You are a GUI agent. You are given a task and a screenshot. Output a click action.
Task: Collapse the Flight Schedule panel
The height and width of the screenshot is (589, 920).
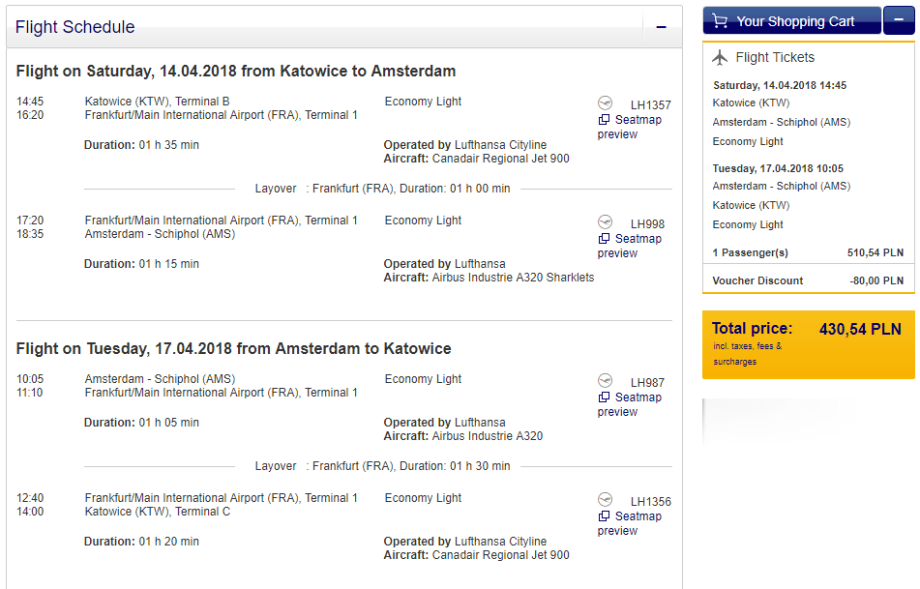(x=661, y=27)
